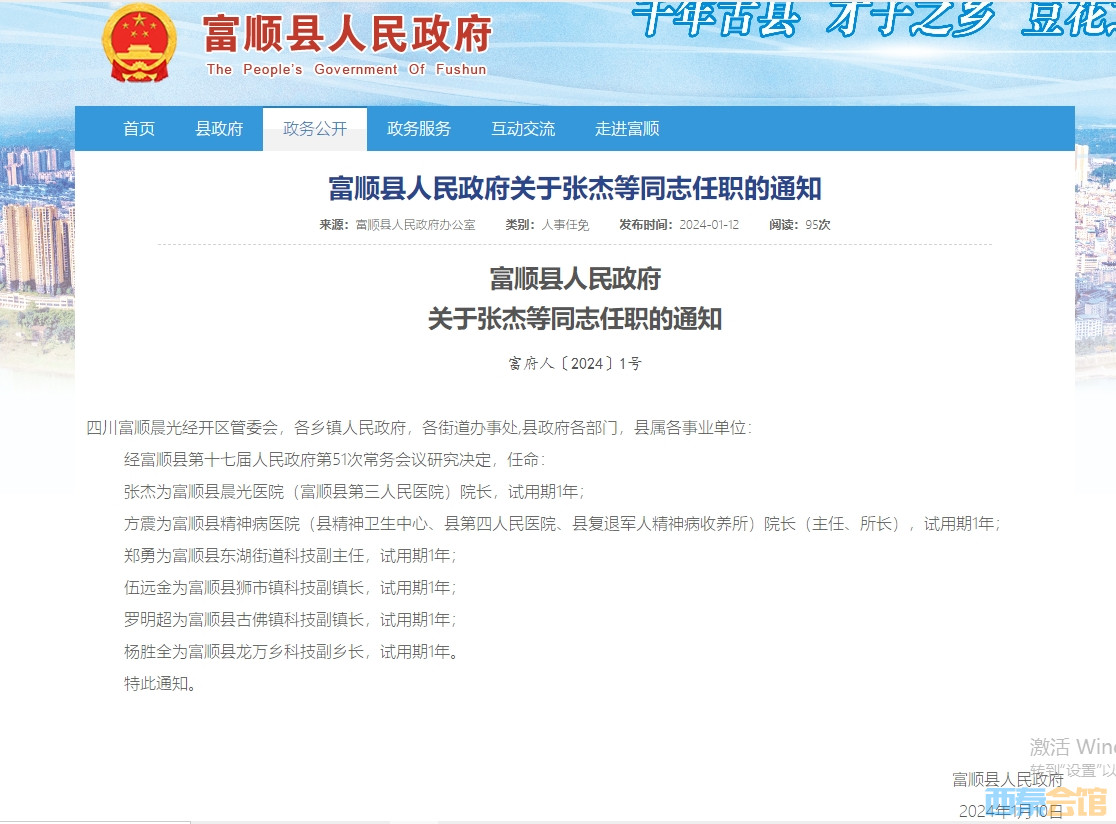1116x824 pixels.
Task: Visit the 走进富顺 navigation tab
Action: click(627, 129)
